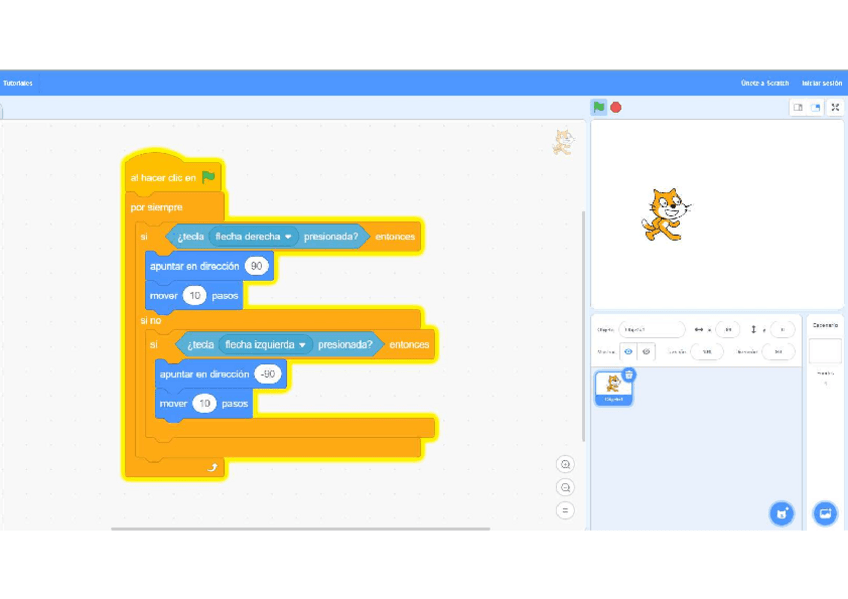Screen dimensions: 848x599
Task: Show the sprite using the open eye toggle
Action: tap(628, 351)
